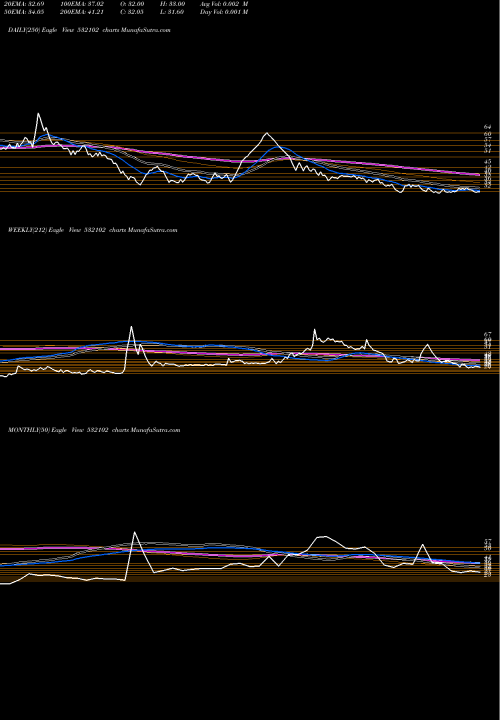
Task: Click the Avg Vol reading
Action: (x=224, y=4)
